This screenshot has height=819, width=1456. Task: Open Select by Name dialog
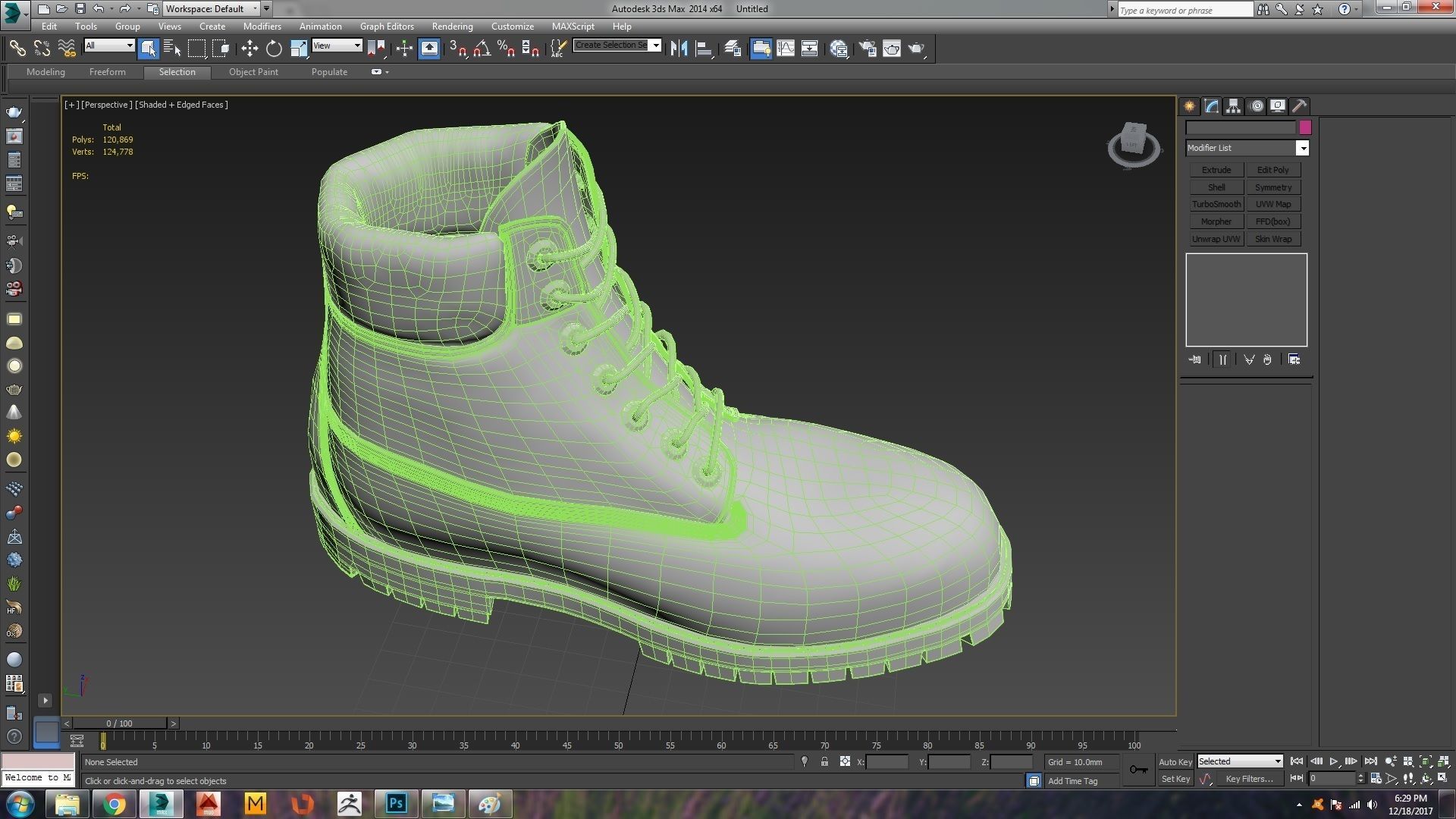coord(172,49)
